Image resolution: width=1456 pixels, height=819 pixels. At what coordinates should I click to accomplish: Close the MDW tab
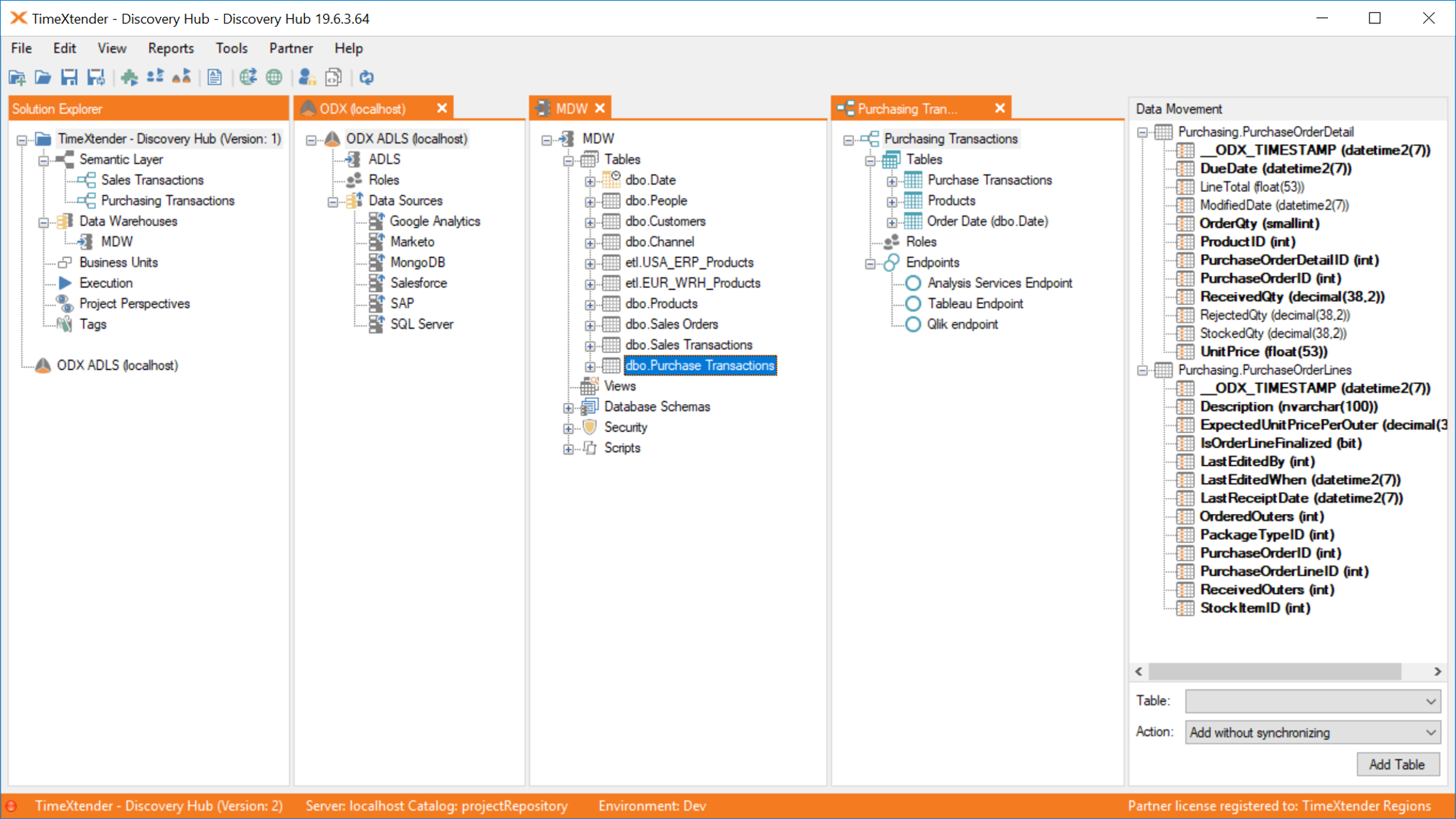(x=600, y=108)
